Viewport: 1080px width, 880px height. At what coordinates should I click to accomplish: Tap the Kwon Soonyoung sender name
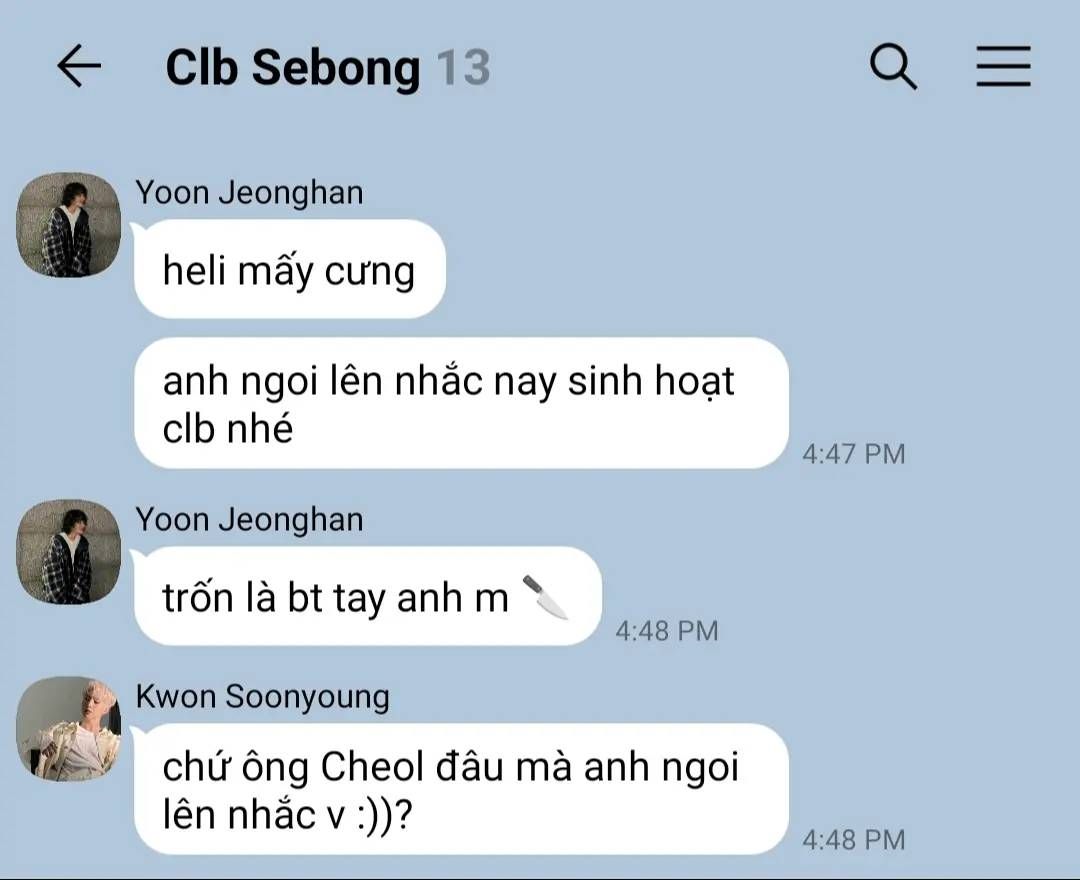click(x=262, y=697)
